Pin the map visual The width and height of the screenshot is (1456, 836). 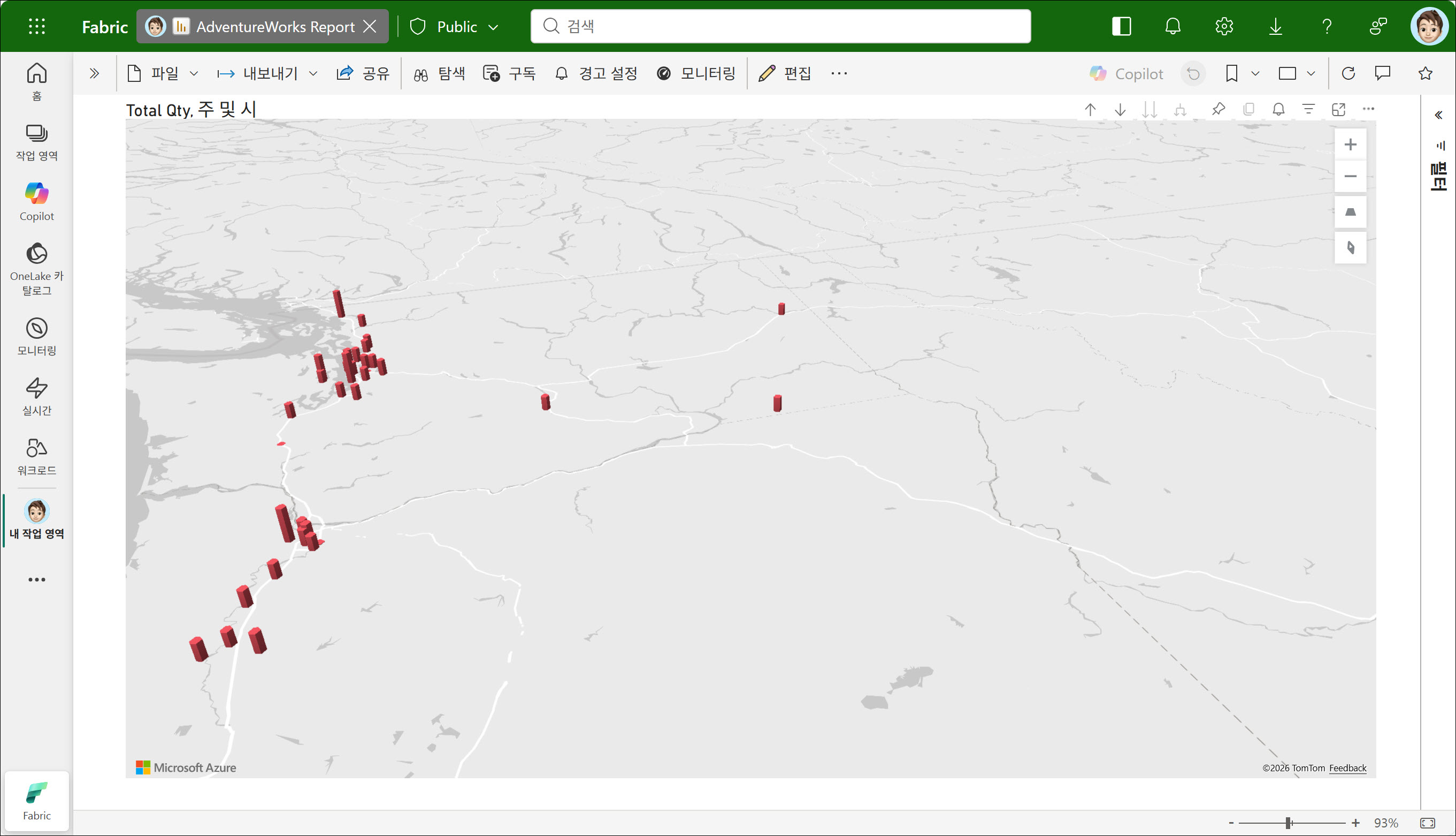click(1218, 109)
